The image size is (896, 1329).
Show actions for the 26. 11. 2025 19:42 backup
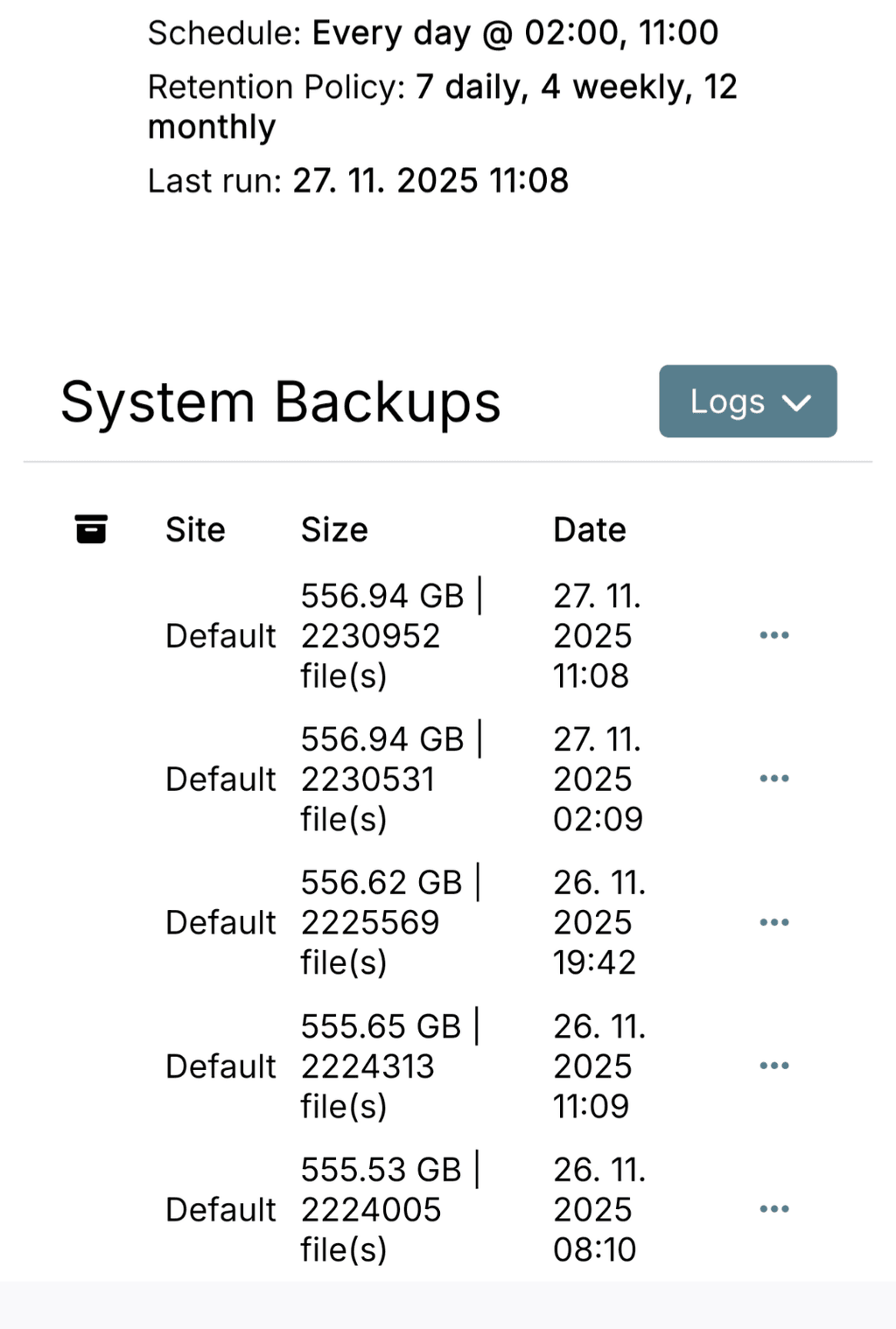pos(774,922)
